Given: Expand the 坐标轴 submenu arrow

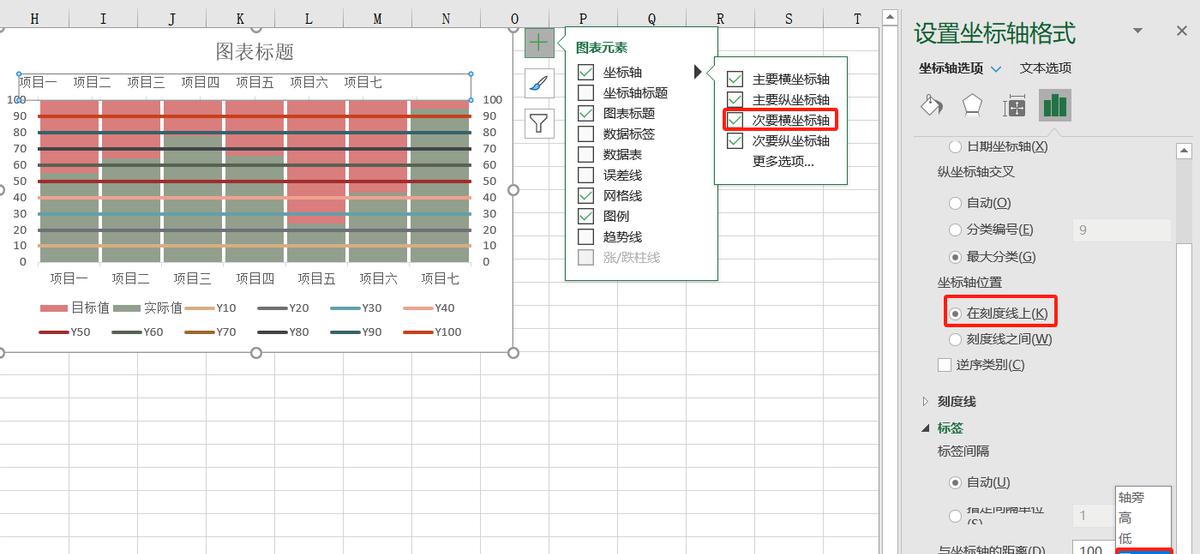Looking at the screenshot, I should pyautogui.click(x=699, y=72).
